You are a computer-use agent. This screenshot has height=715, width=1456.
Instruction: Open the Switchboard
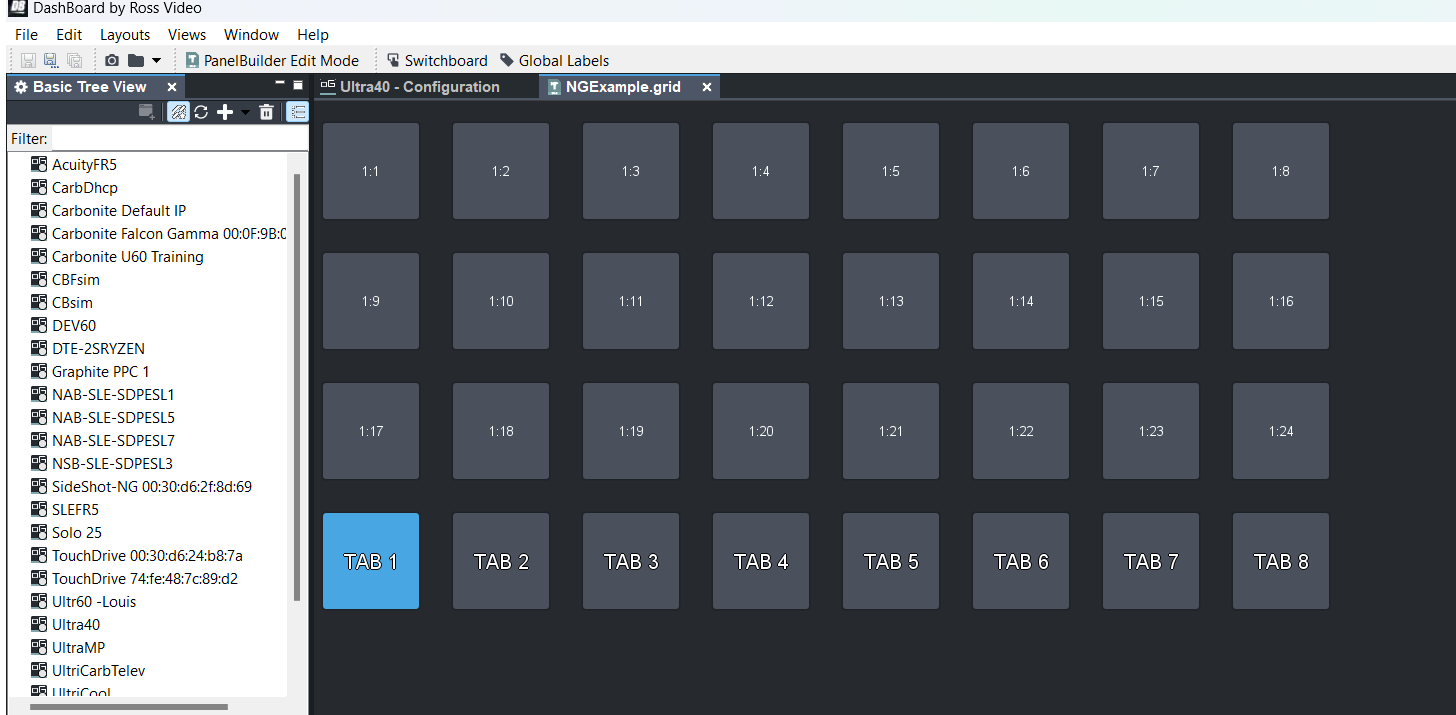click(x=437, y=60)
